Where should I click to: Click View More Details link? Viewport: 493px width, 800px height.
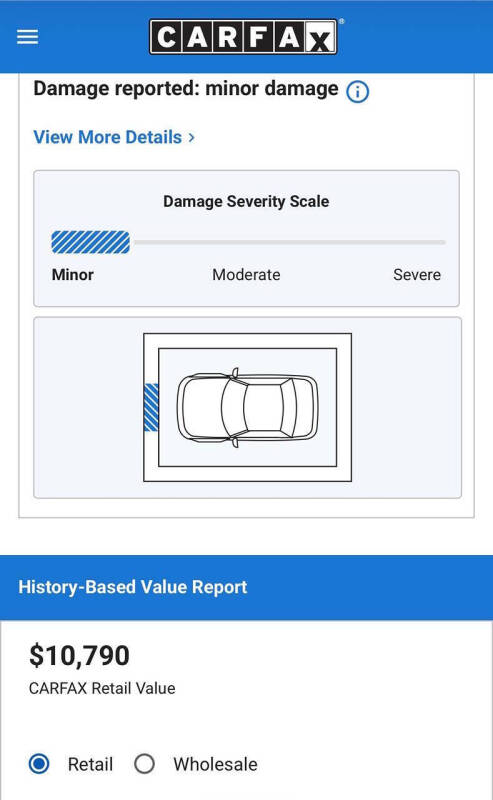108,137
